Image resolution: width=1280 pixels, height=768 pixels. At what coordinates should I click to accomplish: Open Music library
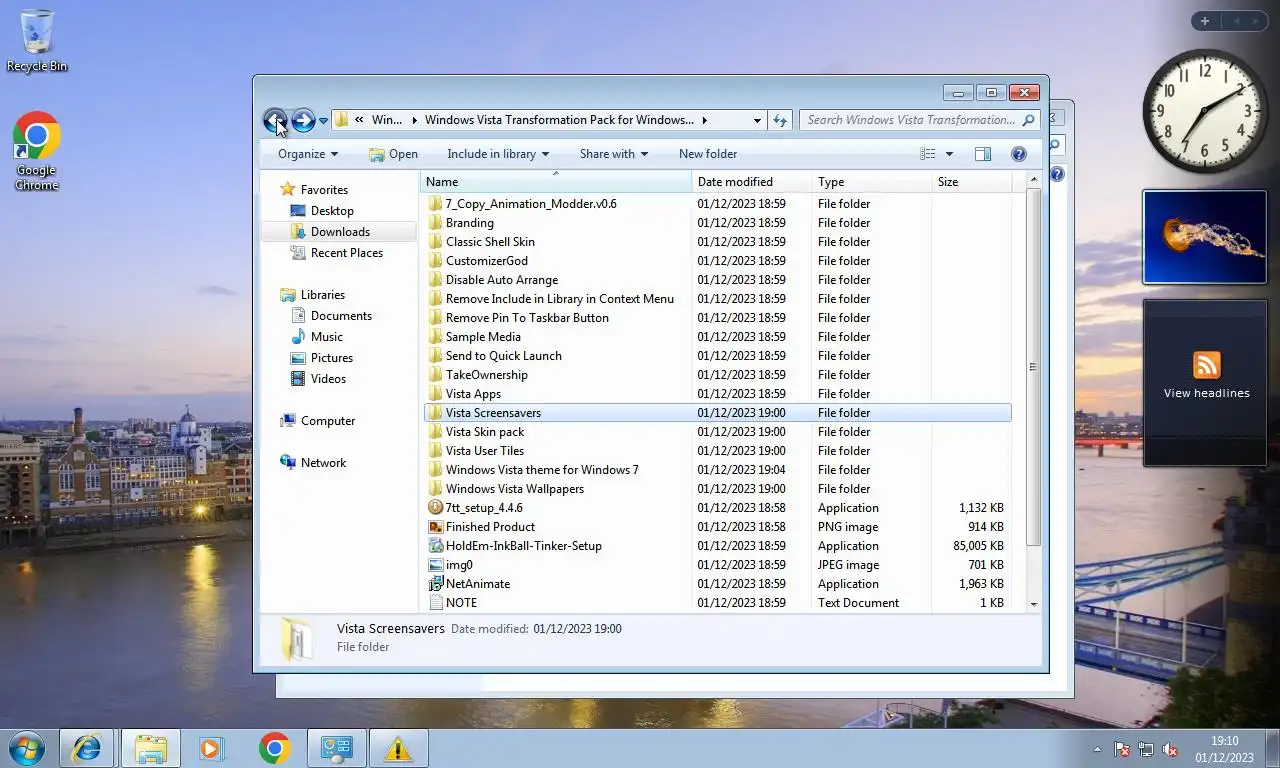point(316,337)
